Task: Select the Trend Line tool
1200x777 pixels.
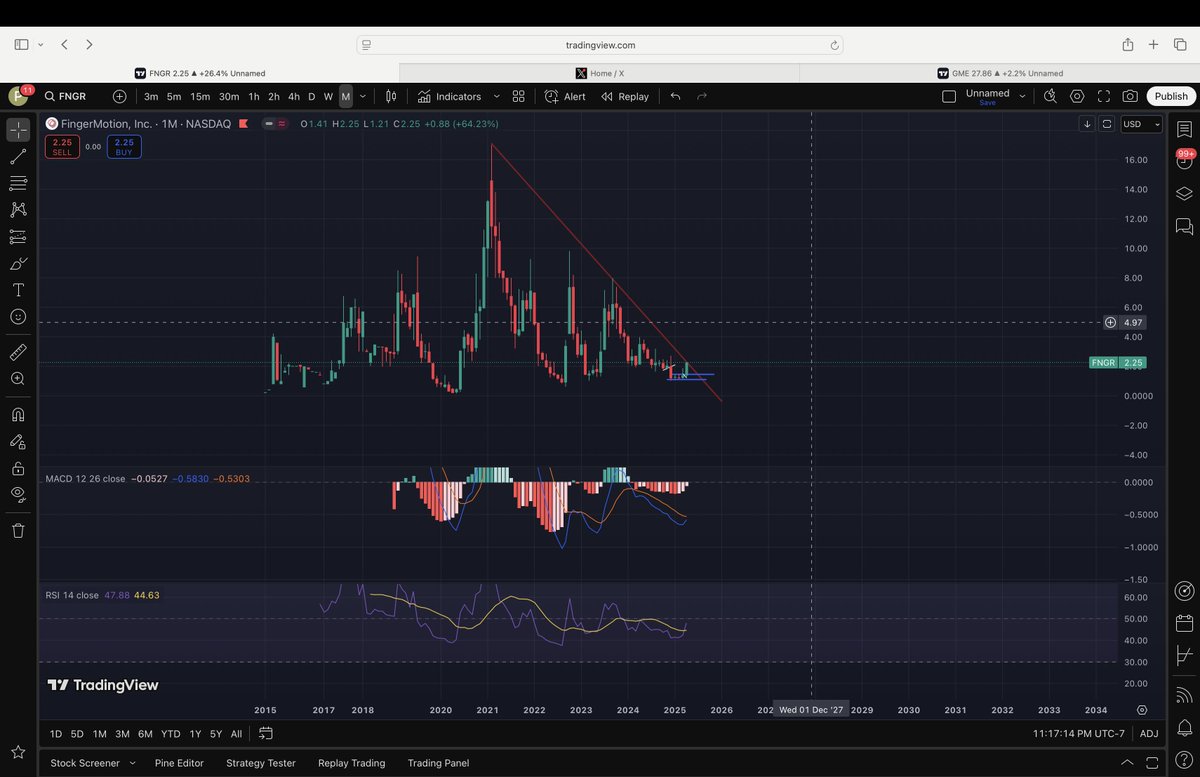Action: click(x=17, y=154)
